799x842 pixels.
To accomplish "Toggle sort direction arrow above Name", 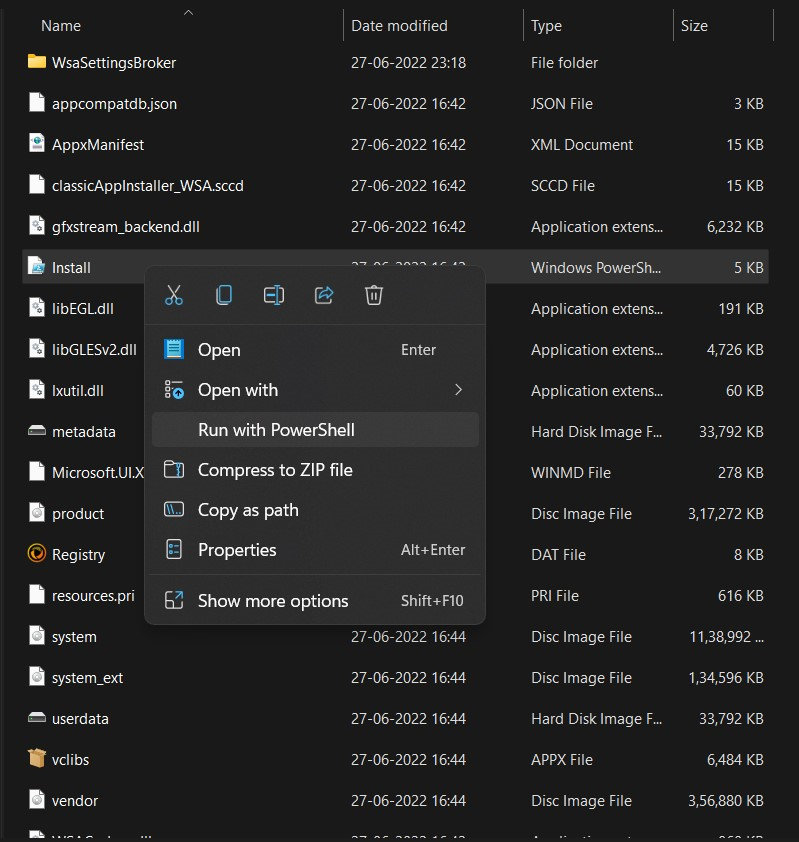I will (188, 12).
